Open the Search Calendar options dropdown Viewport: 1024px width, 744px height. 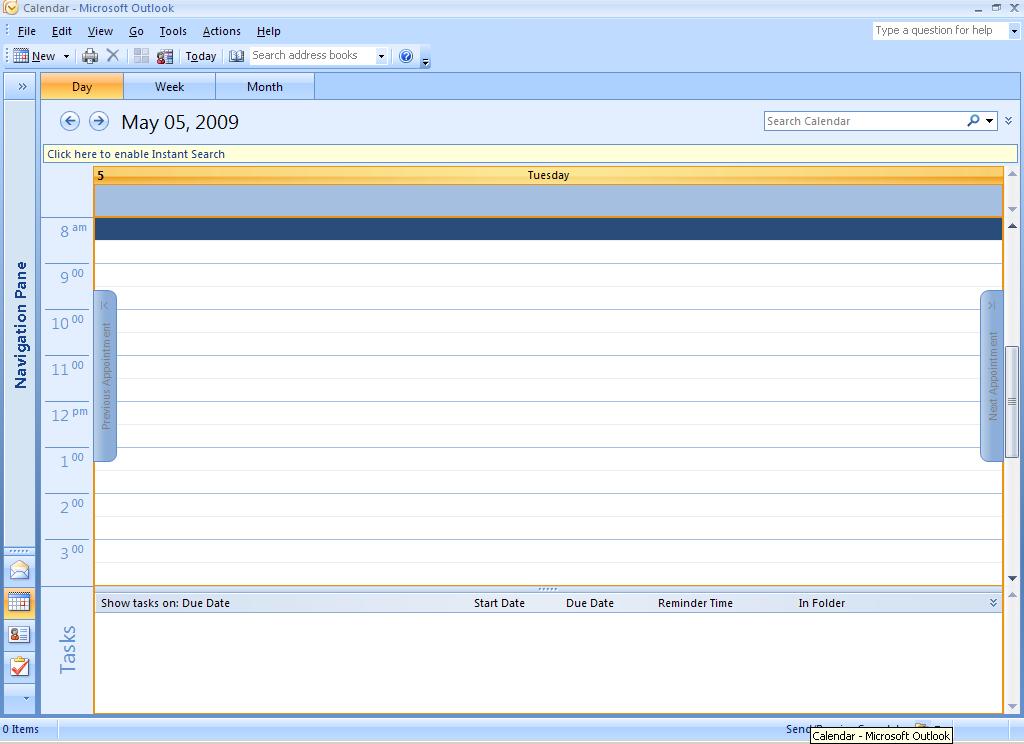point(990,121)
